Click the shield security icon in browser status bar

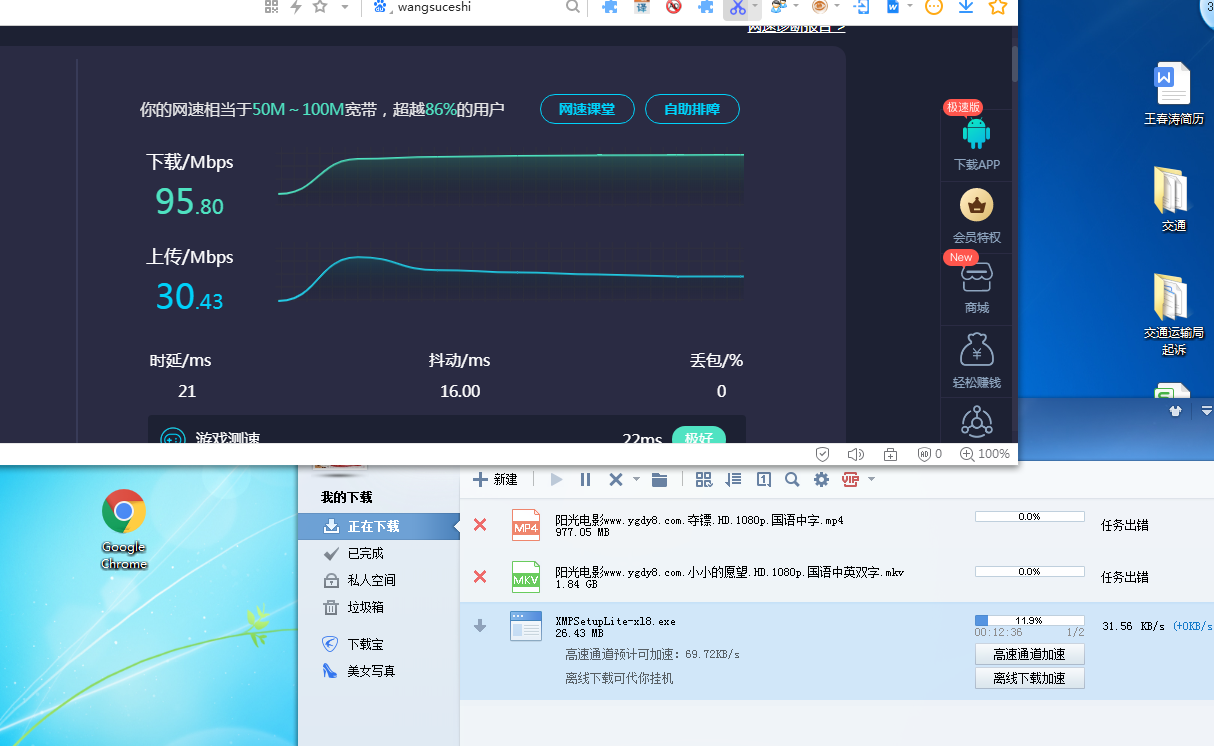click(823, 454)
